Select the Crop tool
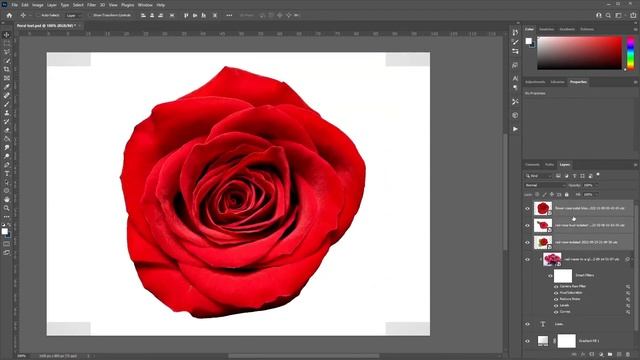This screenshot has height=360, width=640. (7, 69)
